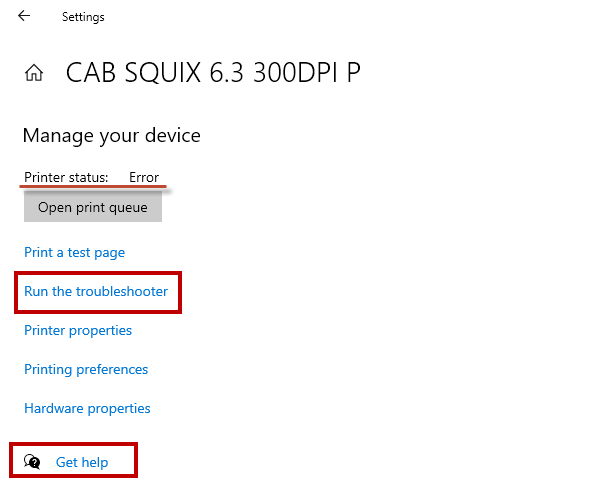Open Printer properties
Image resolution: width=605 pixels, height=484 pixels.
[x=78, y=331]
